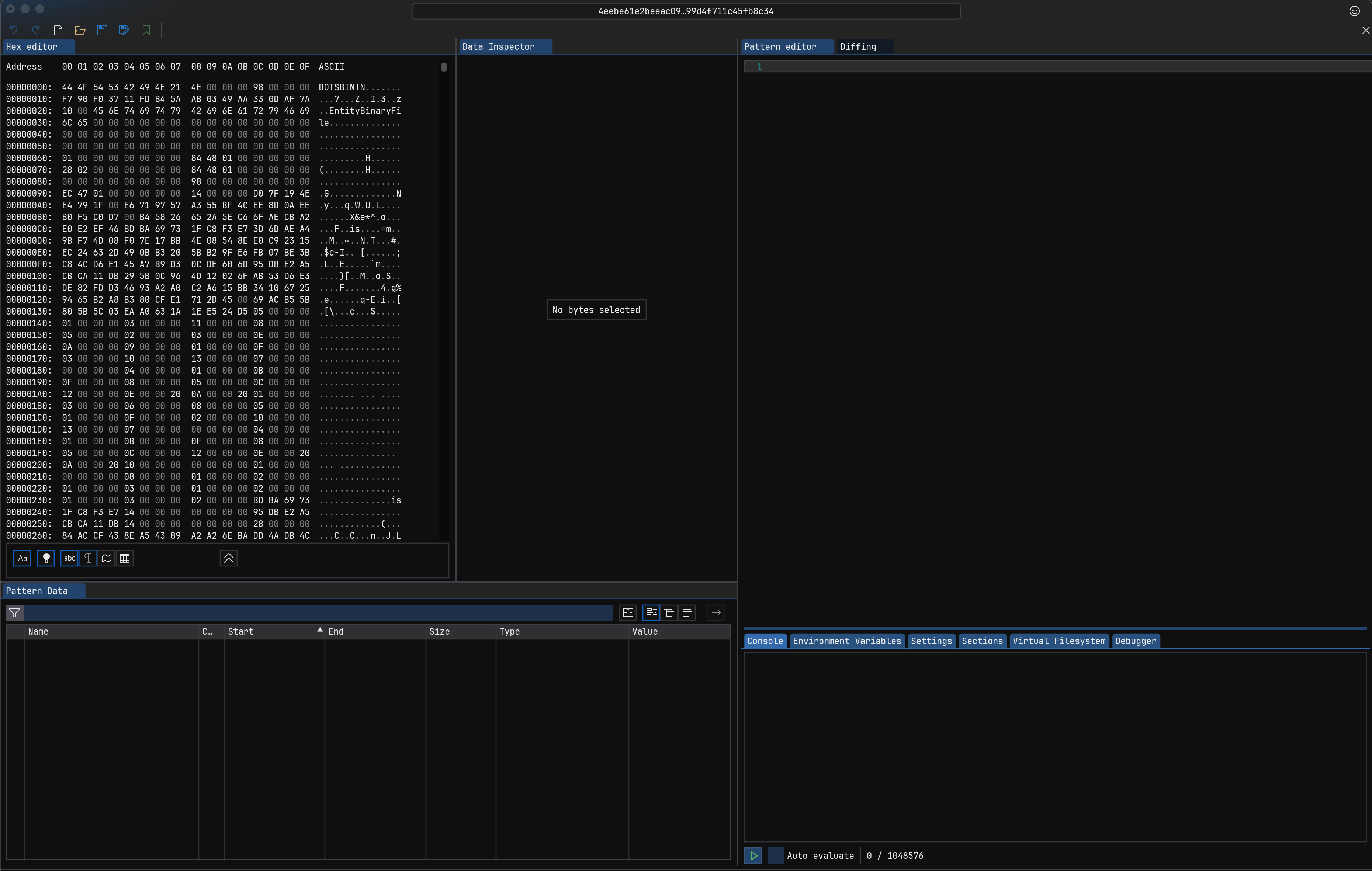This screenshot has height=871, width=1372.
Task: Save the file under a new name
Action: 124,30
